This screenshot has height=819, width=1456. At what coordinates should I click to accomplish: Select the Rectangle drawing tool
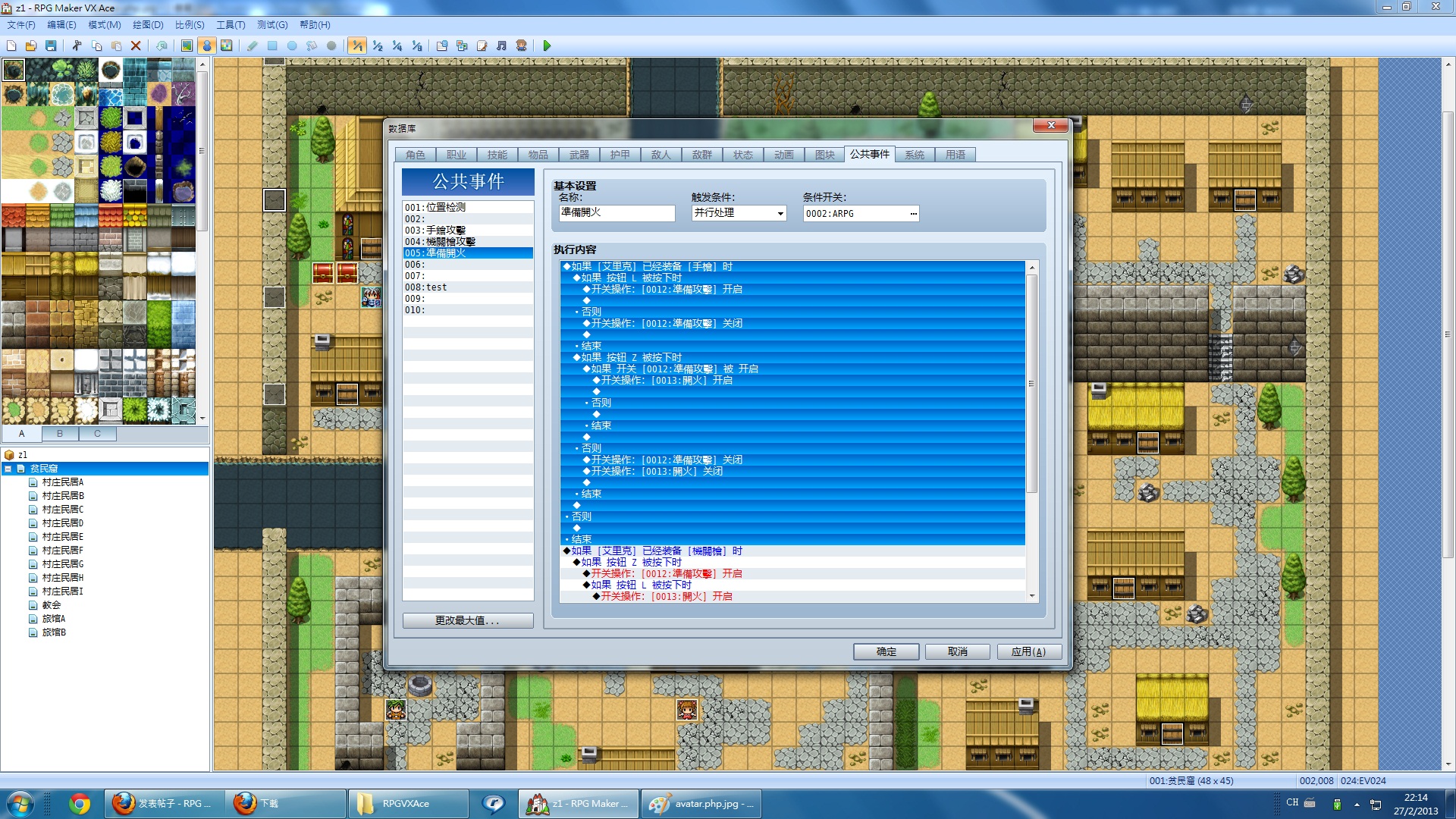click(x=272, y=45)
